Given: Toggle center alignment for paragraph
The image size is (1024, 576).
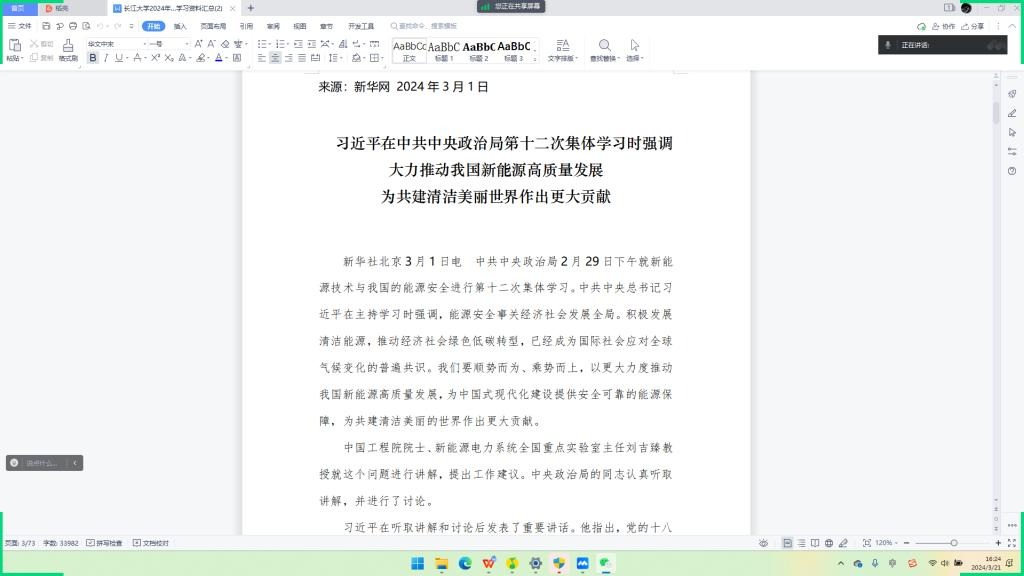Looking at the screenshot, I should (275, 58).
